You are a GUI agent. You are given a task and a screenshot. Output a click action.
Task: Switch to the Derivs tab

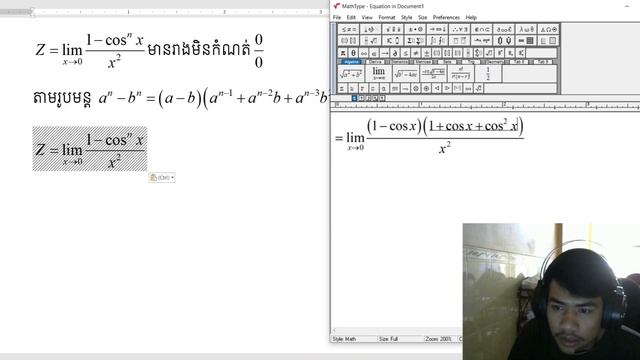(x=375, y=62)
